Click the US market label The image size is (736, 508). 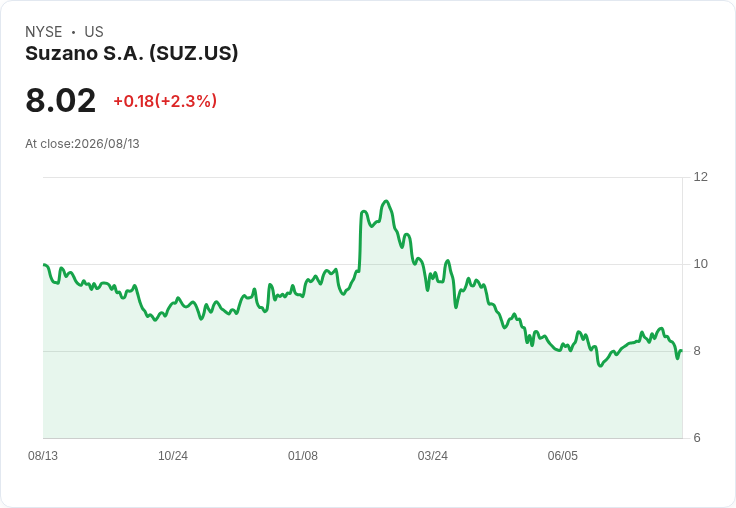tap(94, 32)
